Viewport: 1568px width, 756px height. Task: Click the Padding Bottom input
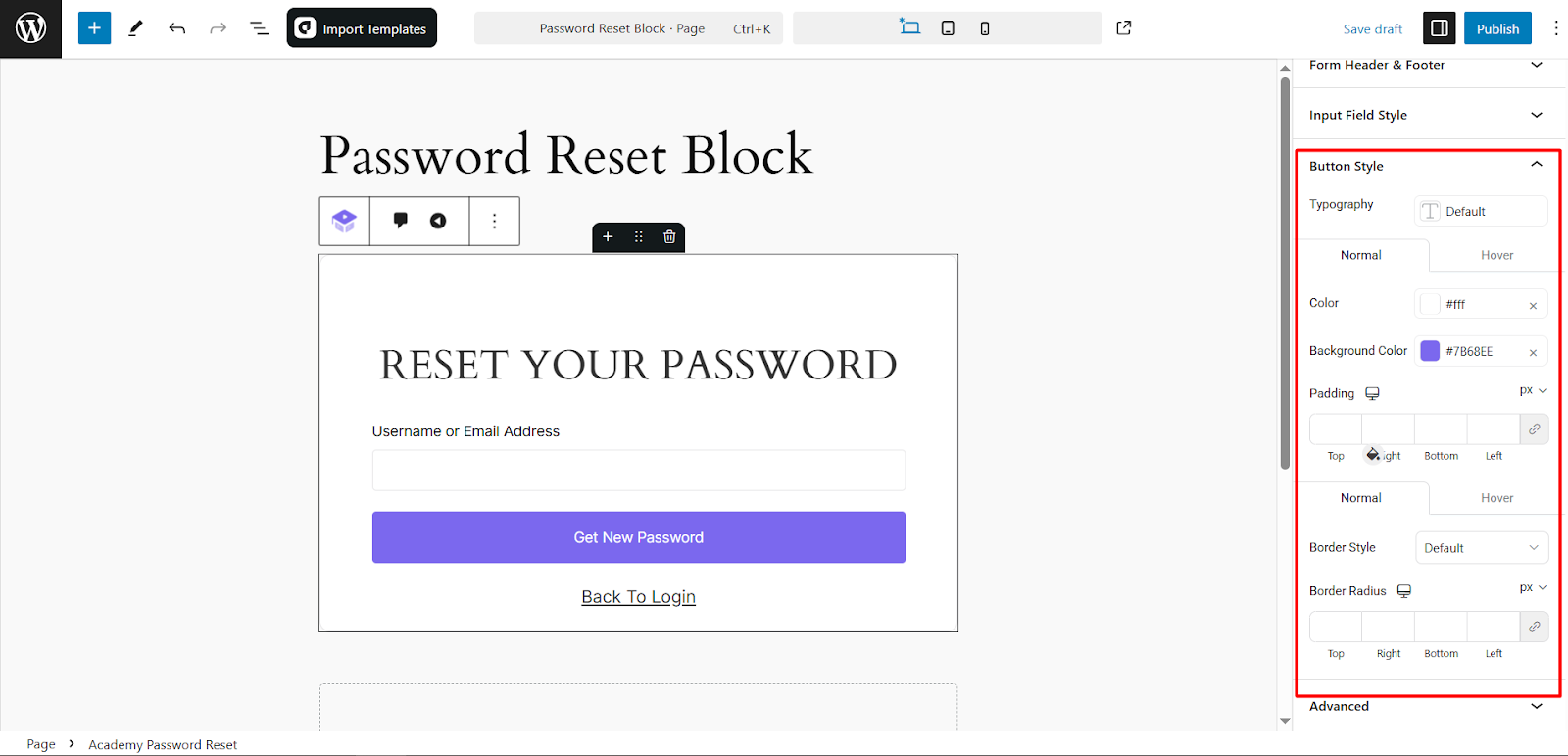(1441, 429)
